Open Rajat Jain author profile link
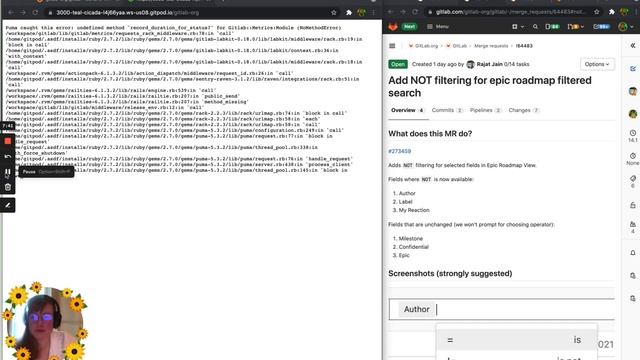This screenshot has height=360, width=640. (x=489, y=64)
